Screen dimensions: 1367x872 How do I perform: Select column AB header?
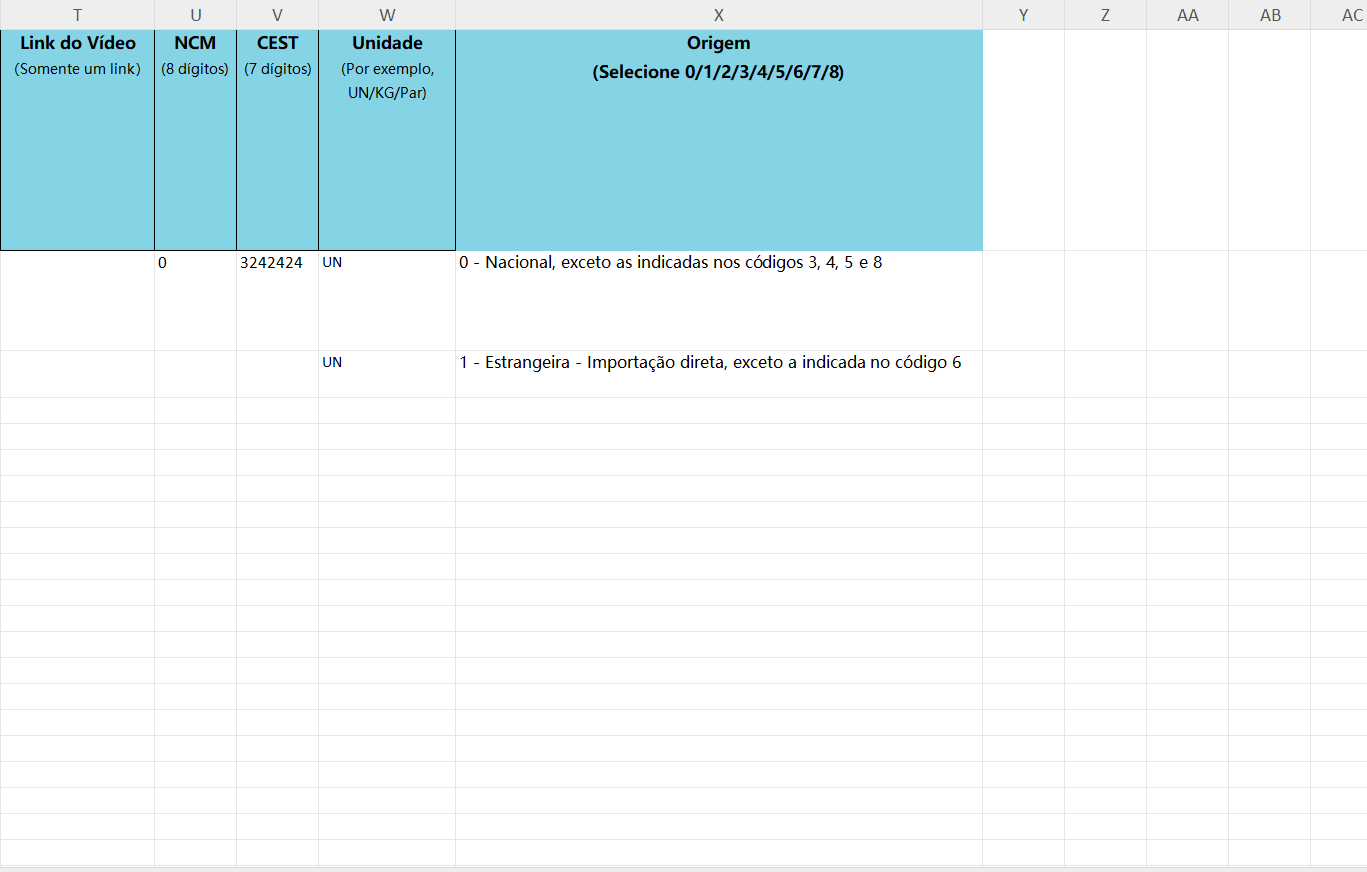click(1269, 15)
